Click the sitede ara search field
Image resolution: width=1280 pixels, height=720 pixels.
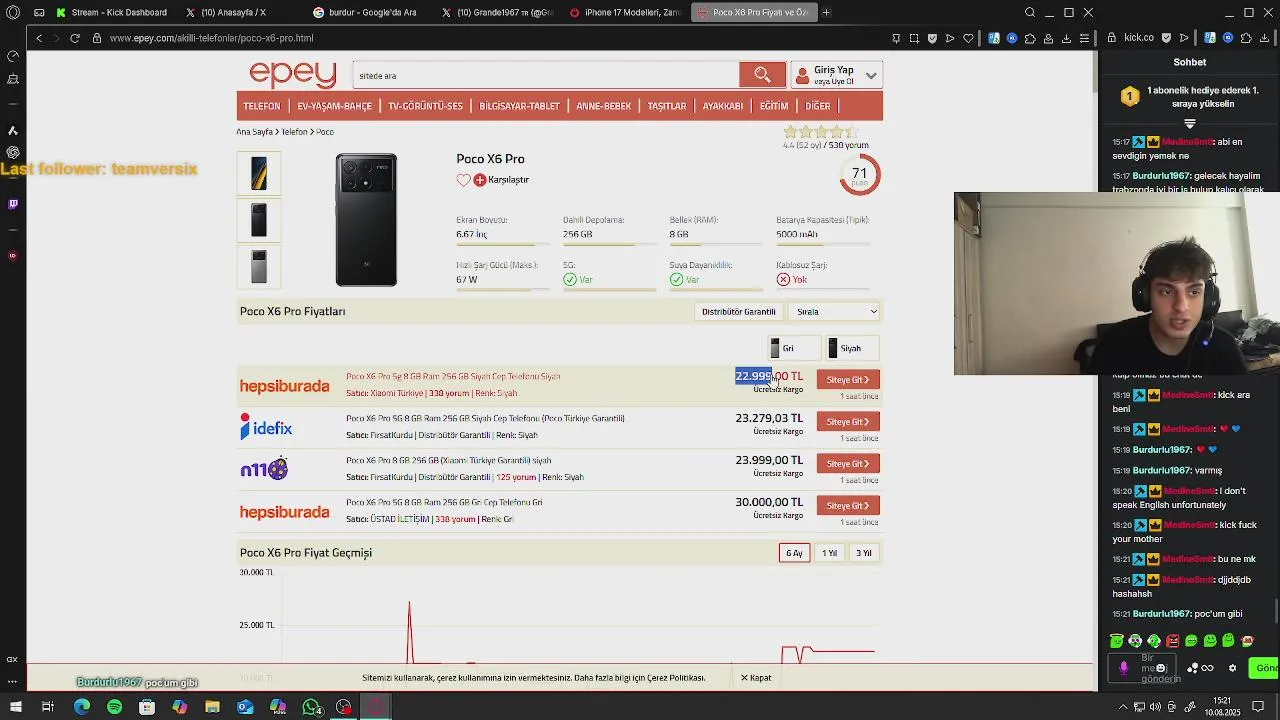(x=546, y=75)
